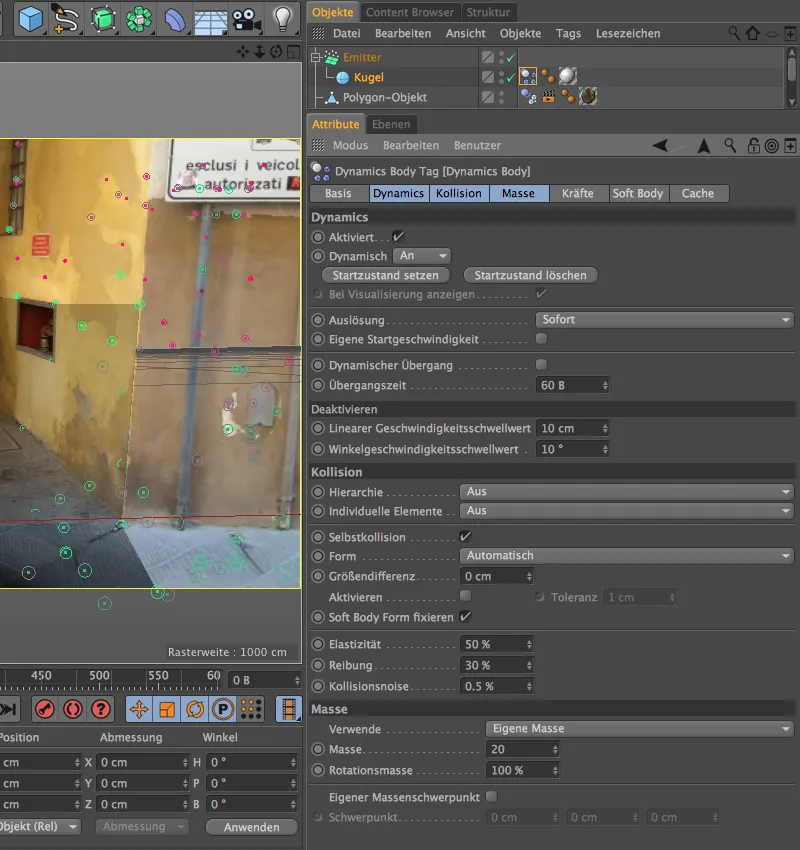This screenshot has width=800, height=850.
Task: Click the camera object icon
Action: 244,17
